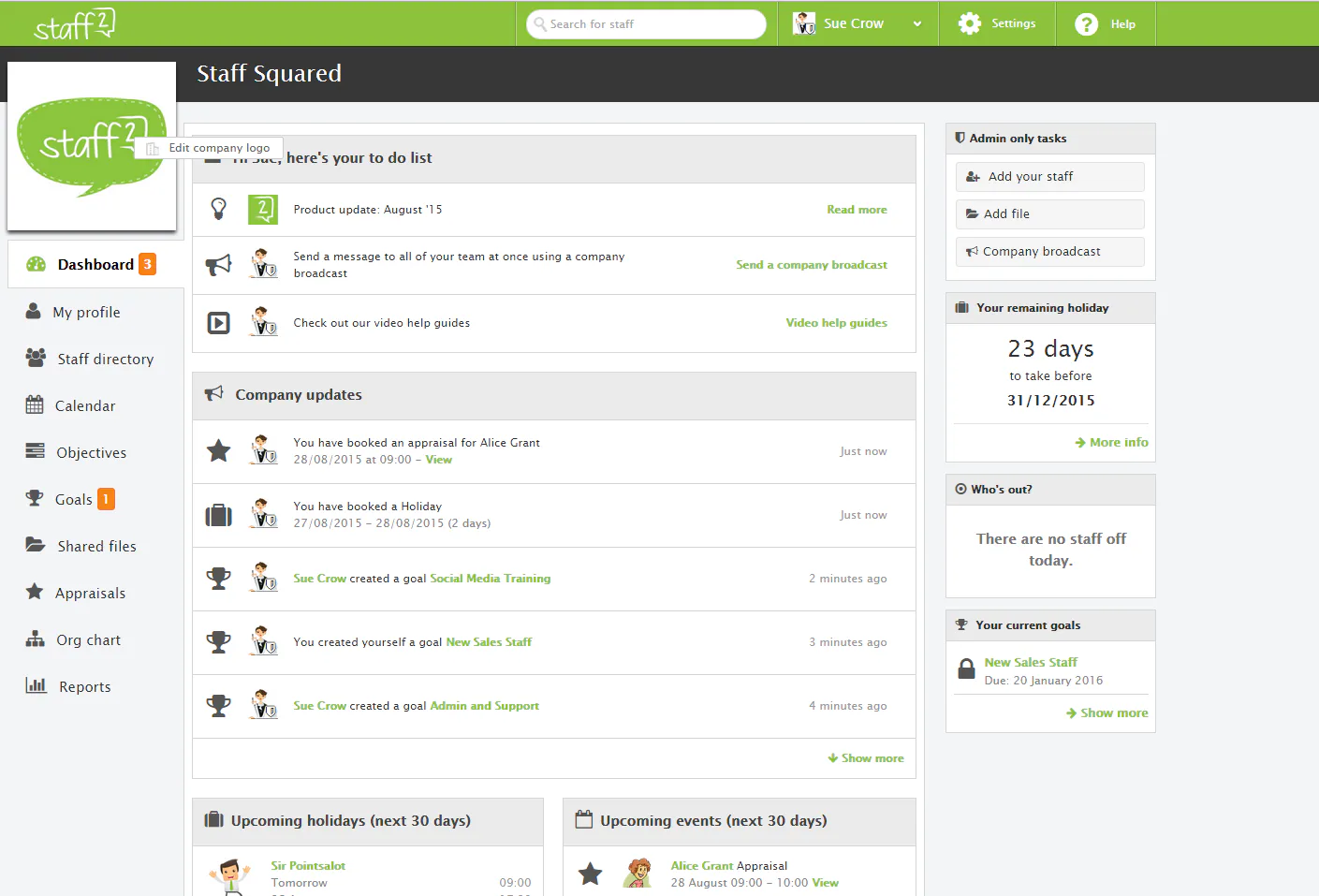Image resolution: width=1319 pixels, height=896 pixels.
Task: Open the Settings page
Action: click(997, 23)
